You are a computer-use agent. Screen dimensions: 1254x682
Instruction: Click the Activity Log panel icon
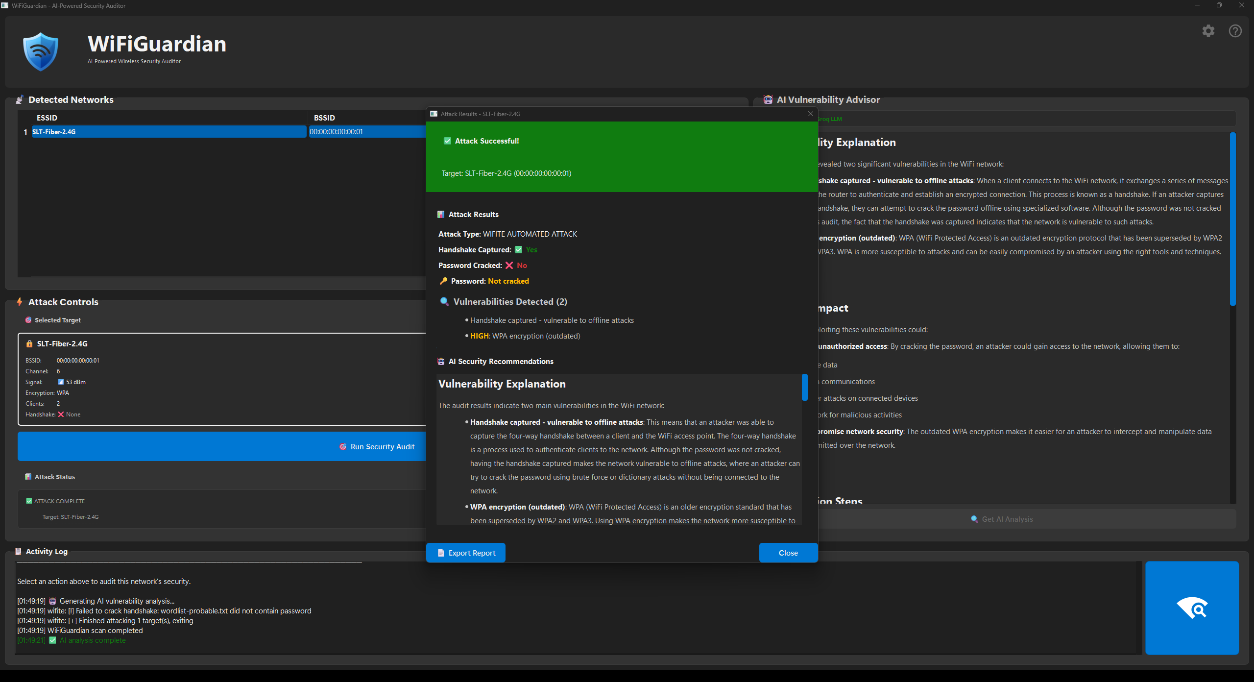(x=20, y=551)
